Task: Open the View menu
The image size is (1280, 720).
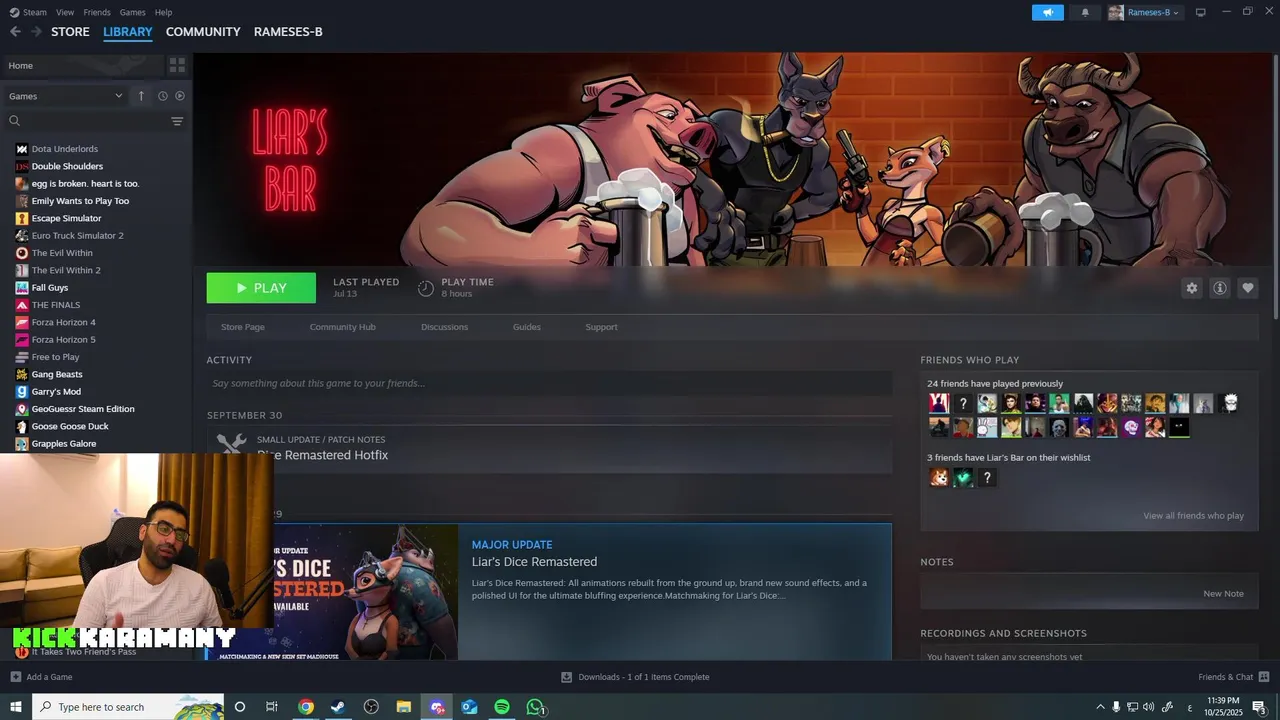Action: pos(65,12)
